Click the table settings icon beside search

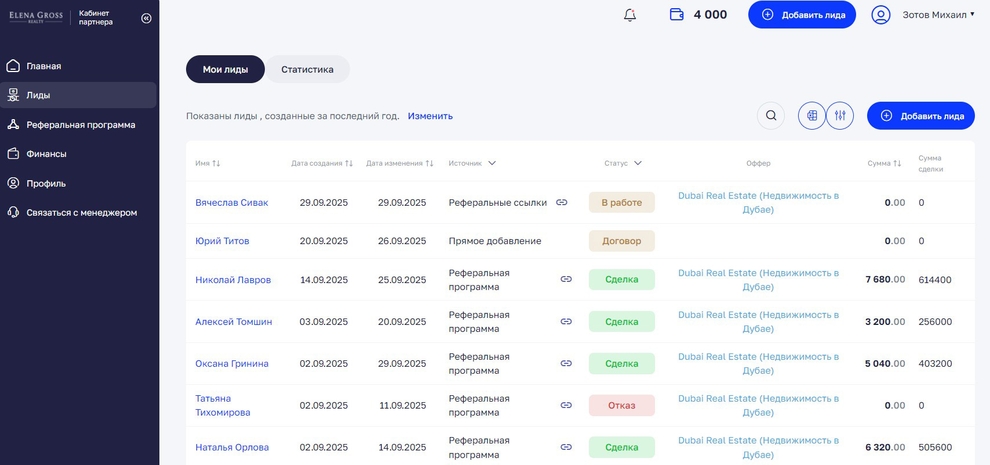tap(812, 116)
